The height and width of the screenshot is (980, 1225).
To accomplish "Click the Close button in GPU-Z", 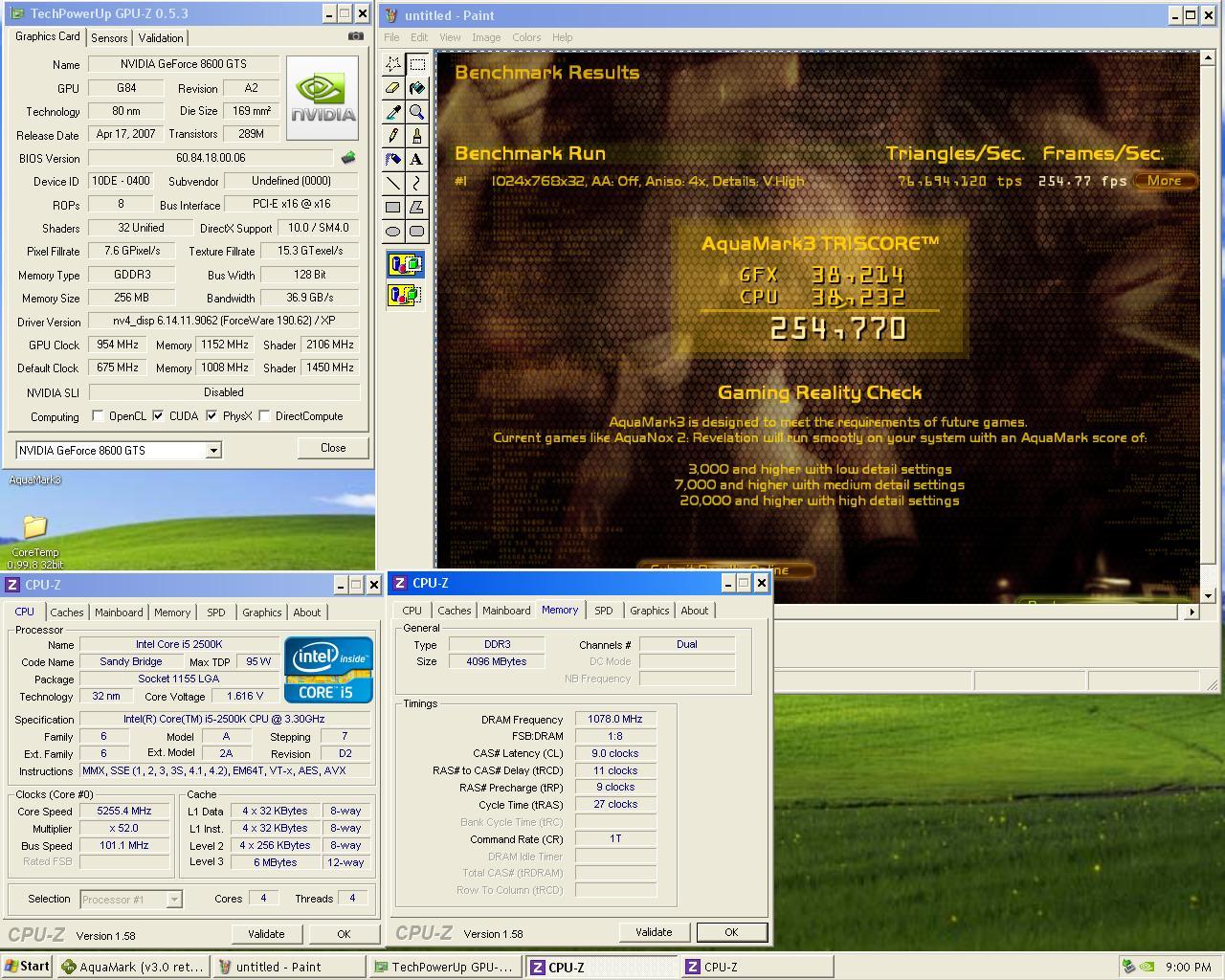I will pos(333,448).
